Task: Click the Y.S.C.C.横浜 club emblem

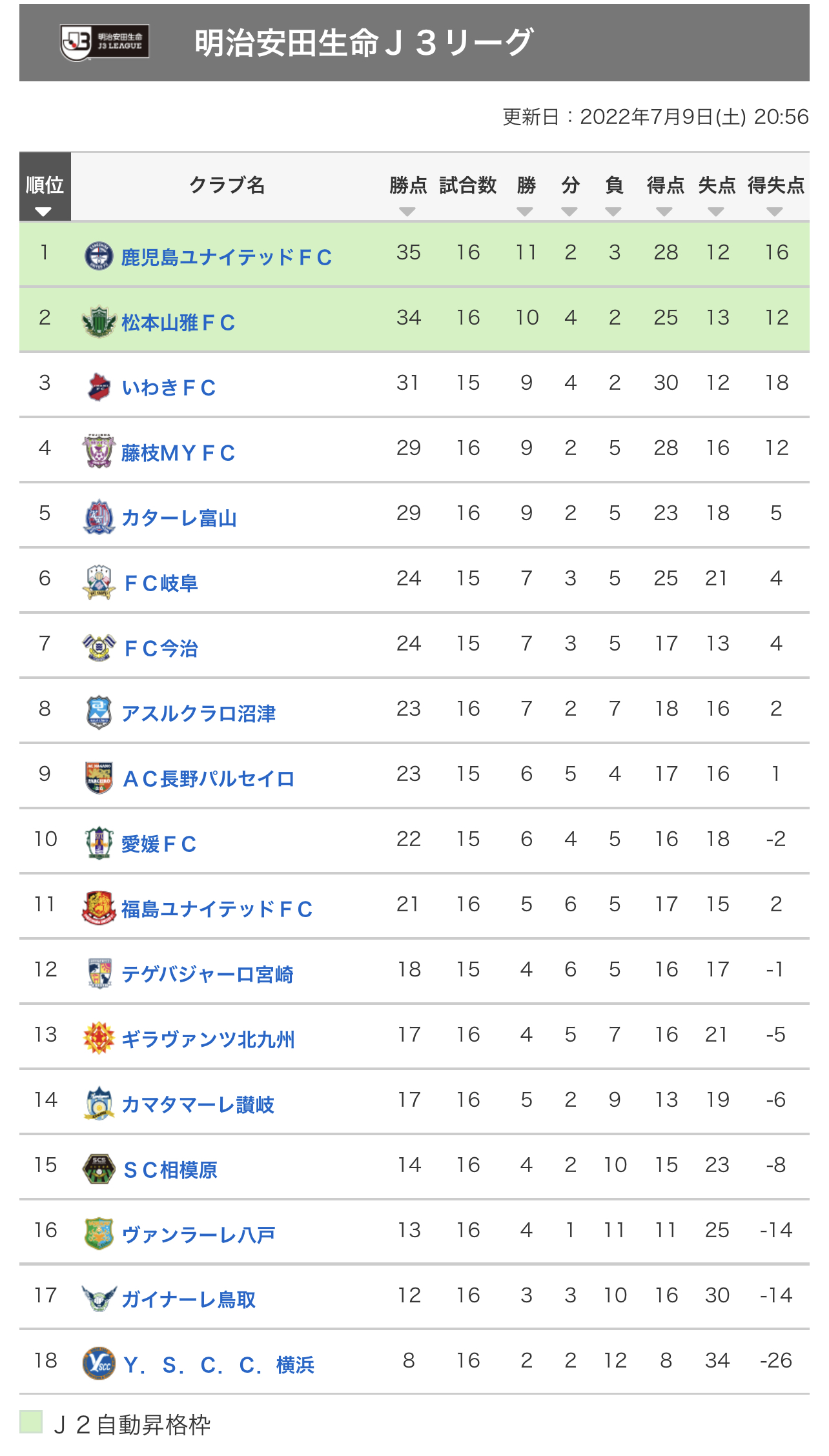Action: 99,1364
